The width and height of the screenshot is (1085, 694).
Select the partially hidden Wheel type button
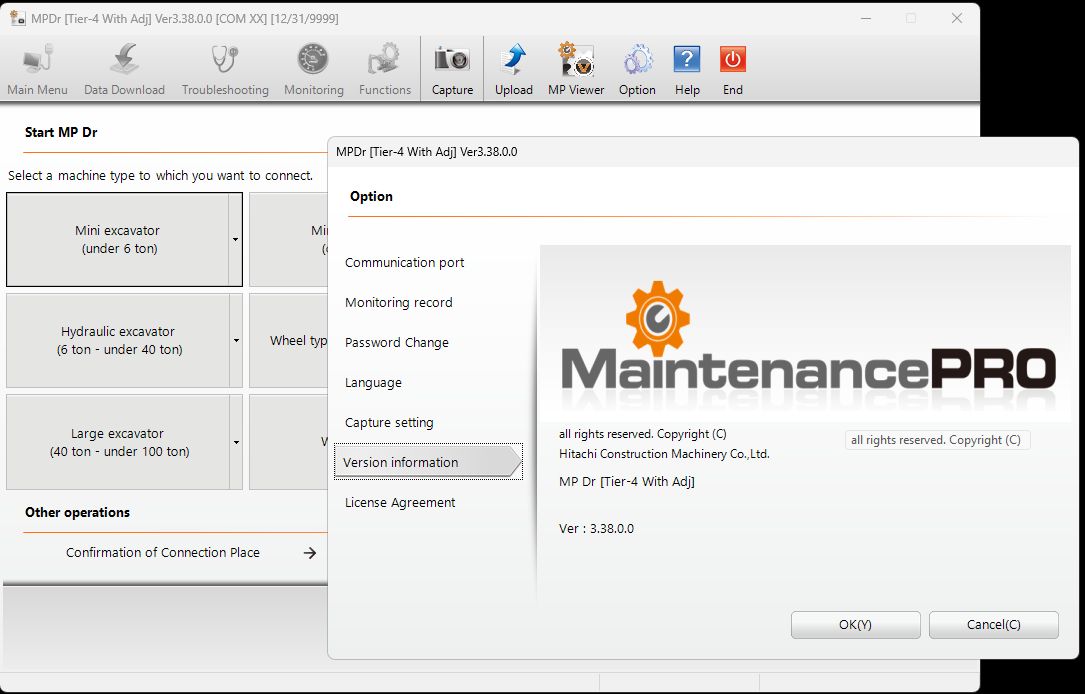pos(289,340)
